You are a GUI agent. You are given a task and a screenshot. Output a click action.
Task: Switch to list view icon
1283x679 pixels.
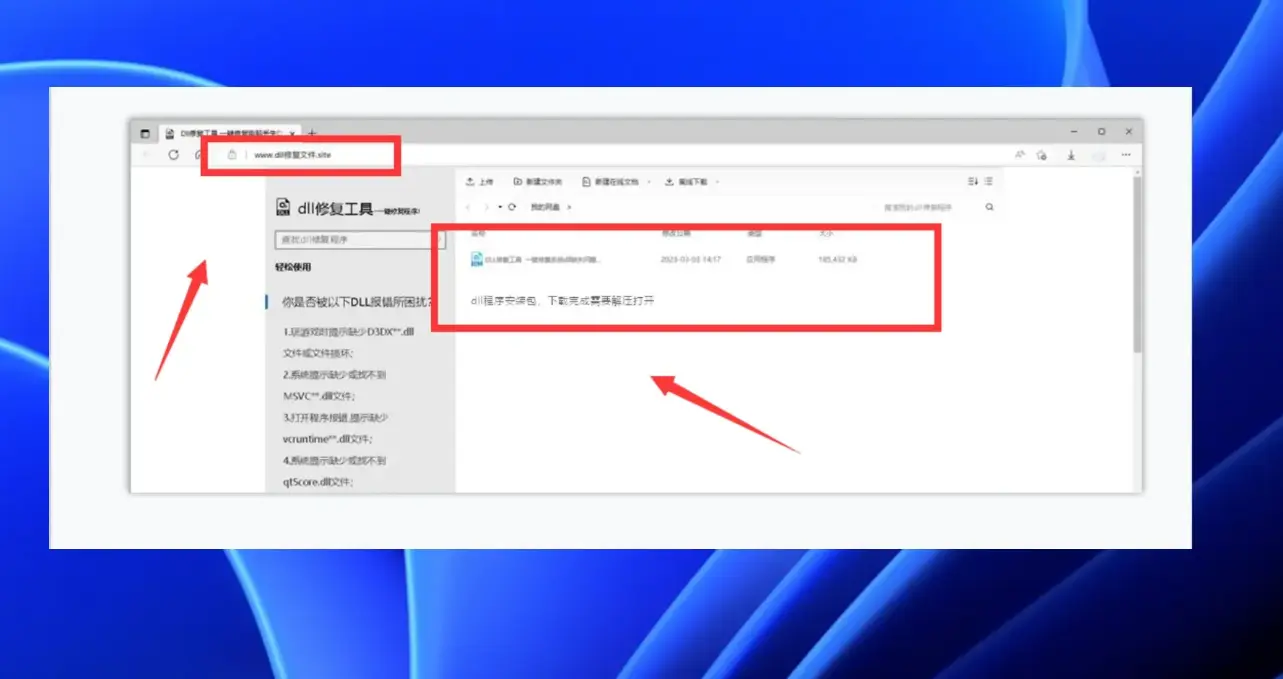(x=988, y=181)
